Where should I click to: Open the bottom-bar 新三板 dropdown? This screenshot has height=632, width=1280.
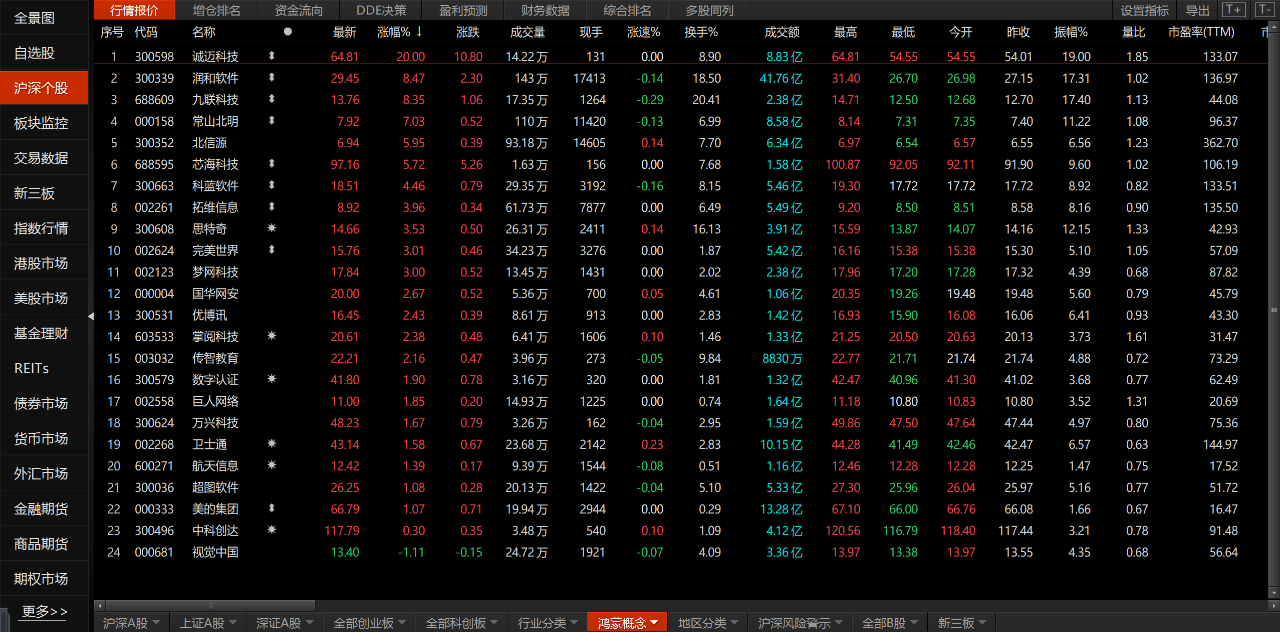(961, 623)
